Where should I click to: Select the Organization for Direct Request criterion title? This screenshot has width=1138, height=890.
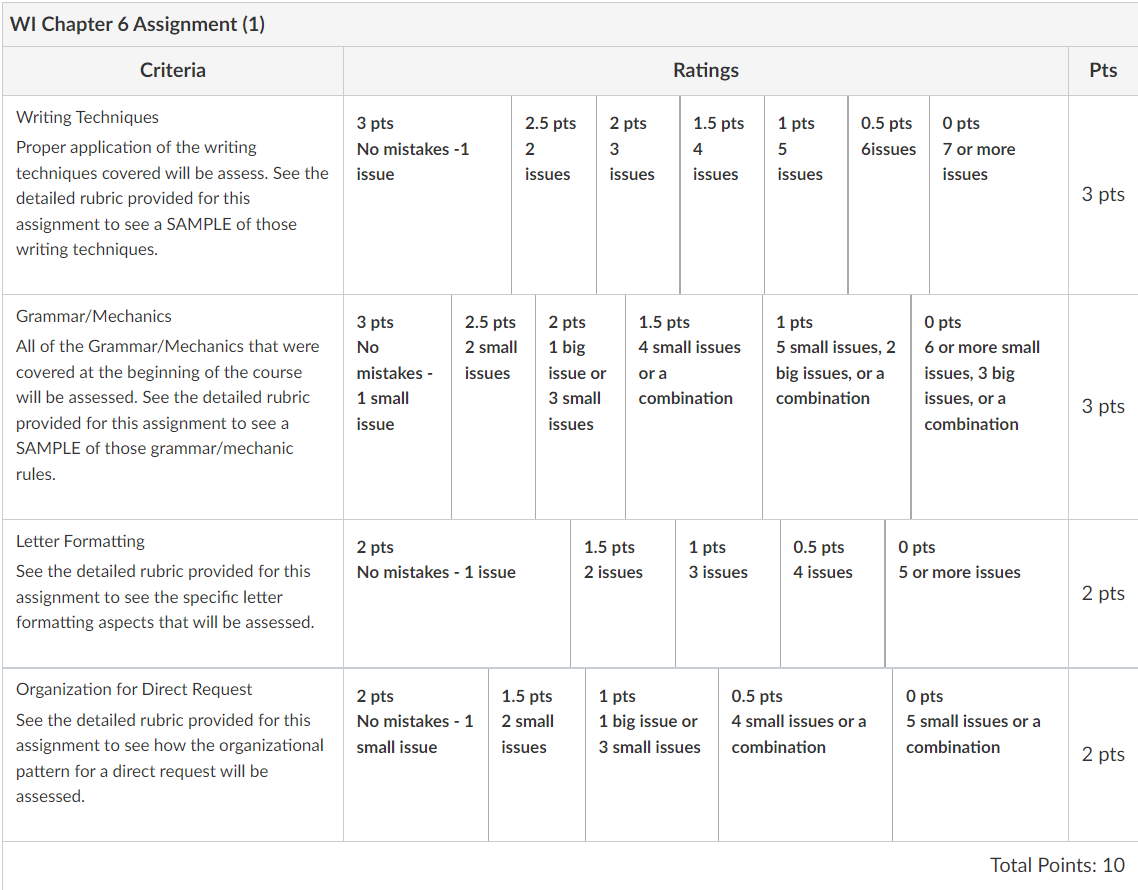(134, 689)
